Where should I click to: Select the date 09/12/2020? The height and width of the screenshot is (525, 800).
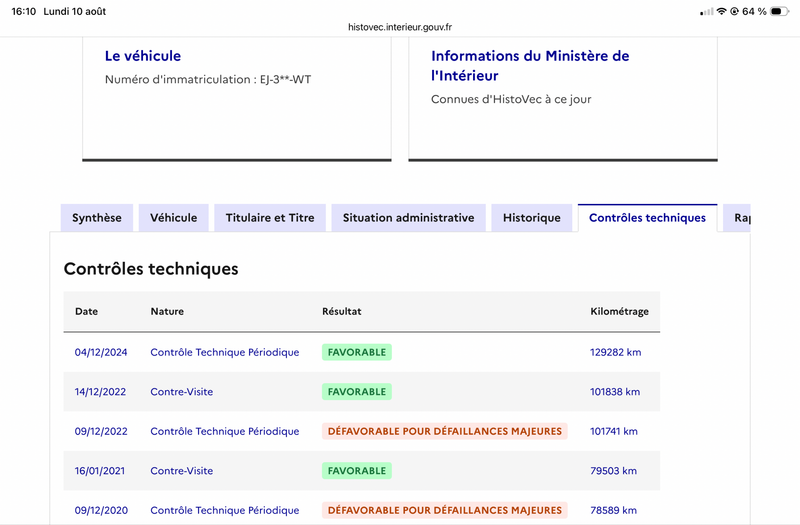[101, 510]
